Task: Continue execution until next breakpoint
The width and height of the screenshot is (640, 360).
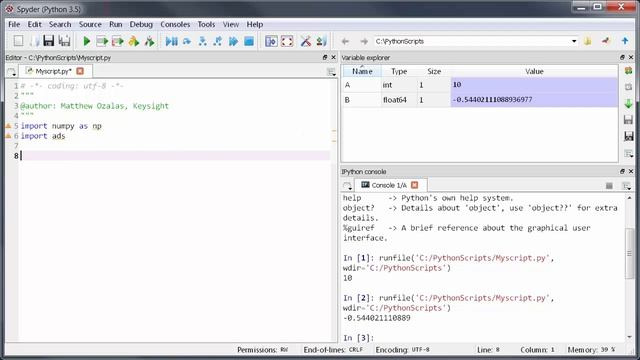Action: (233, 41)
